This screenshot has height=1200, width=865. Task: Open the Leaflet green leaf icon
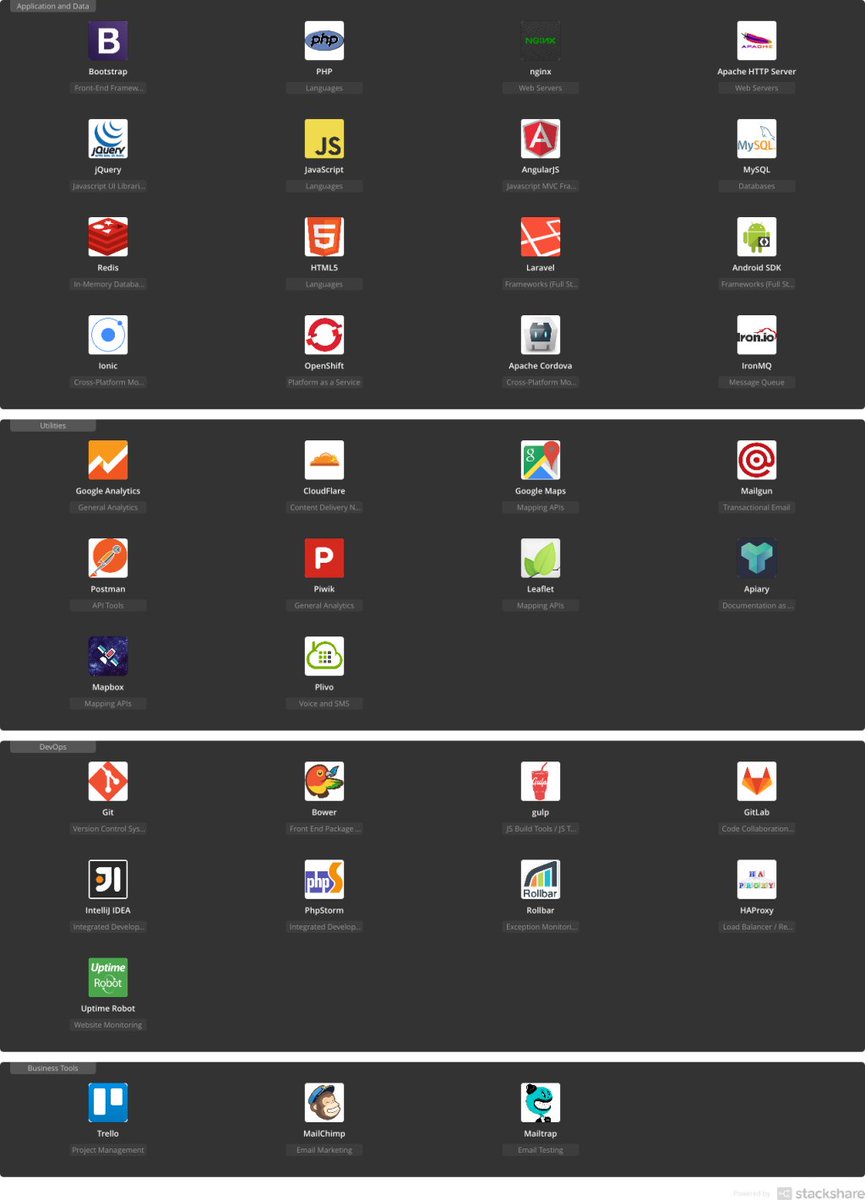541,558
